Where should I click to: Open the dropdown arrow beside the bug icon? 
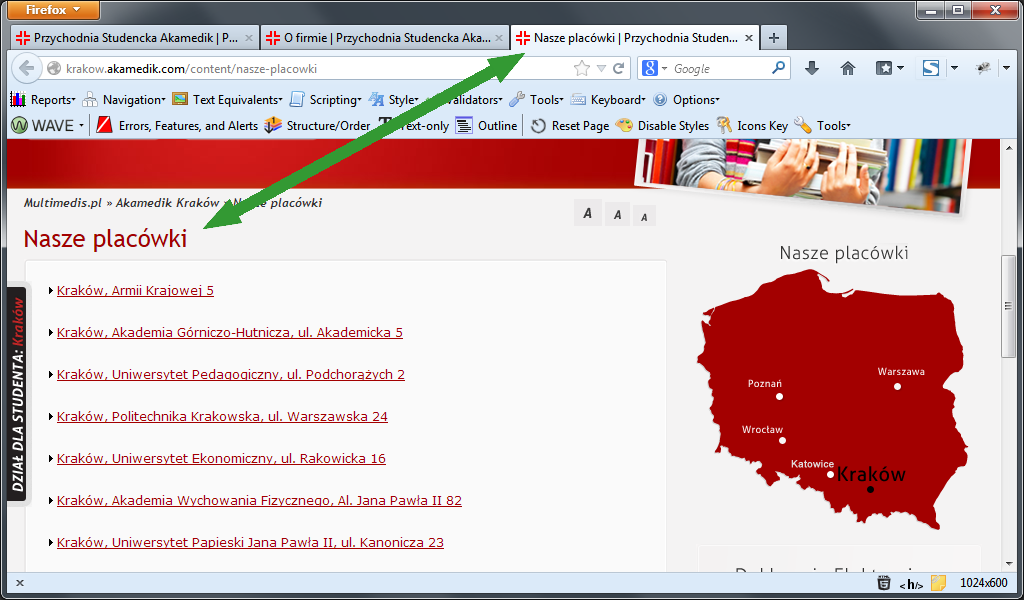click(1006, 68)
